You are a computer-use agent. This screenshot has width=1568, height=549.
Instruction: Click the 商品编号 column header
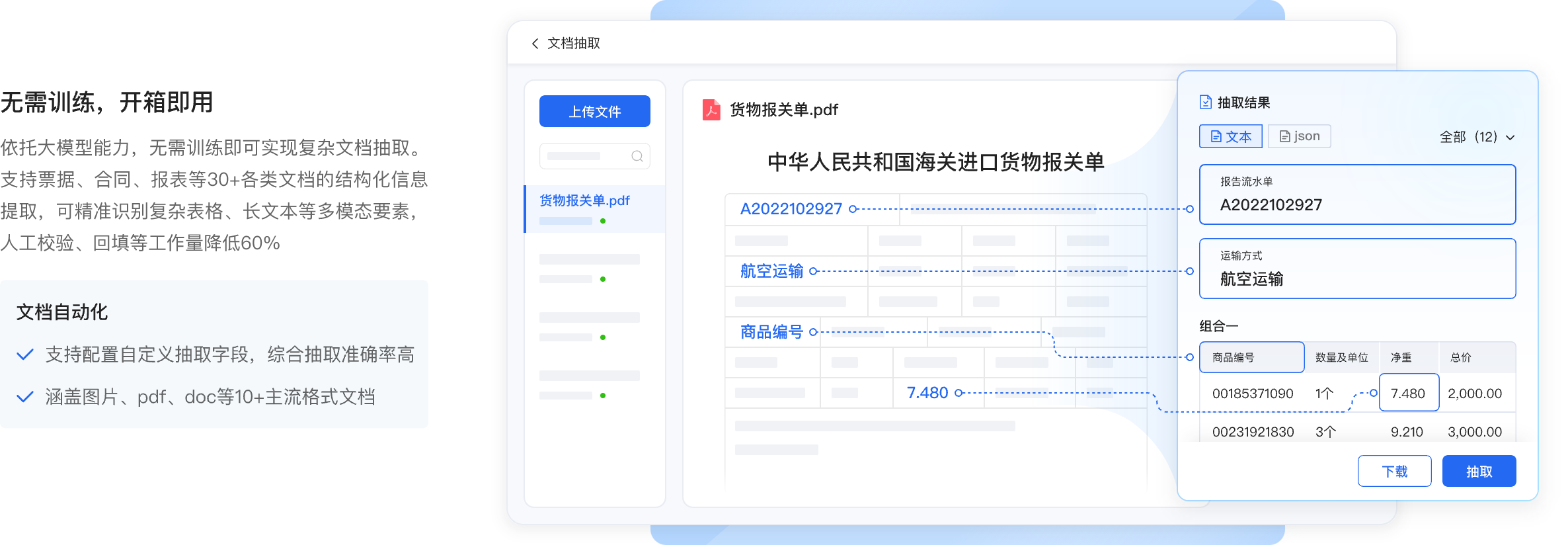[1252, 357]
